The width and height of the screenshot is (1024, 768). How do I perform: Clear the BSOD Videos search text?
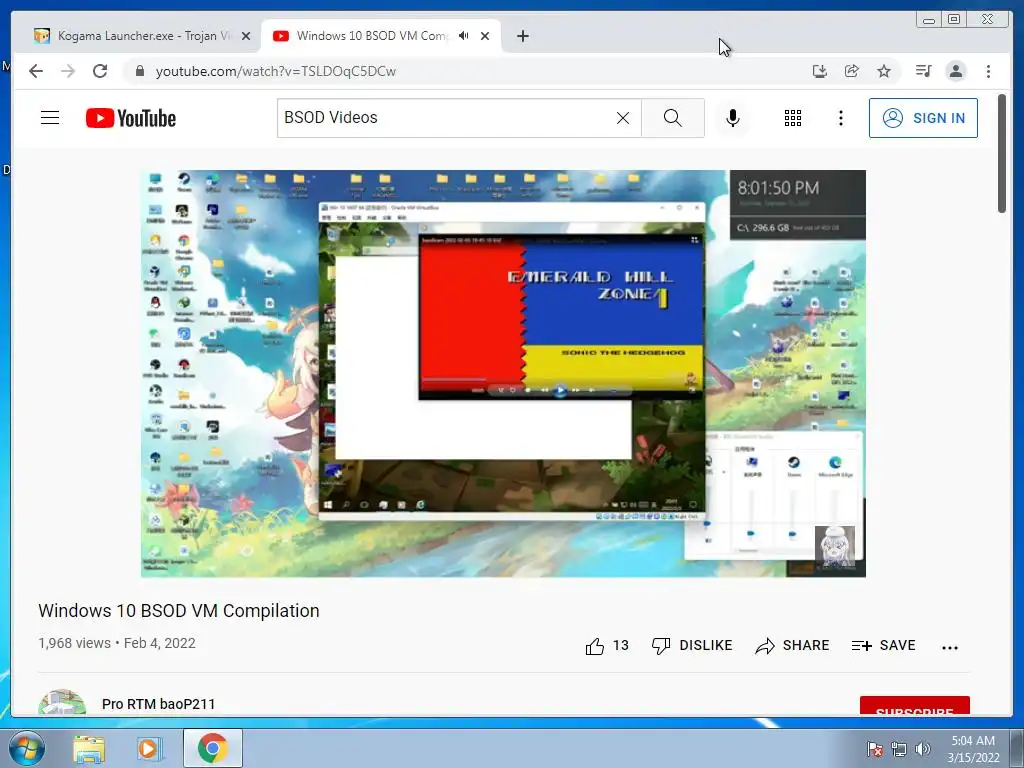[x=623, y=118]
